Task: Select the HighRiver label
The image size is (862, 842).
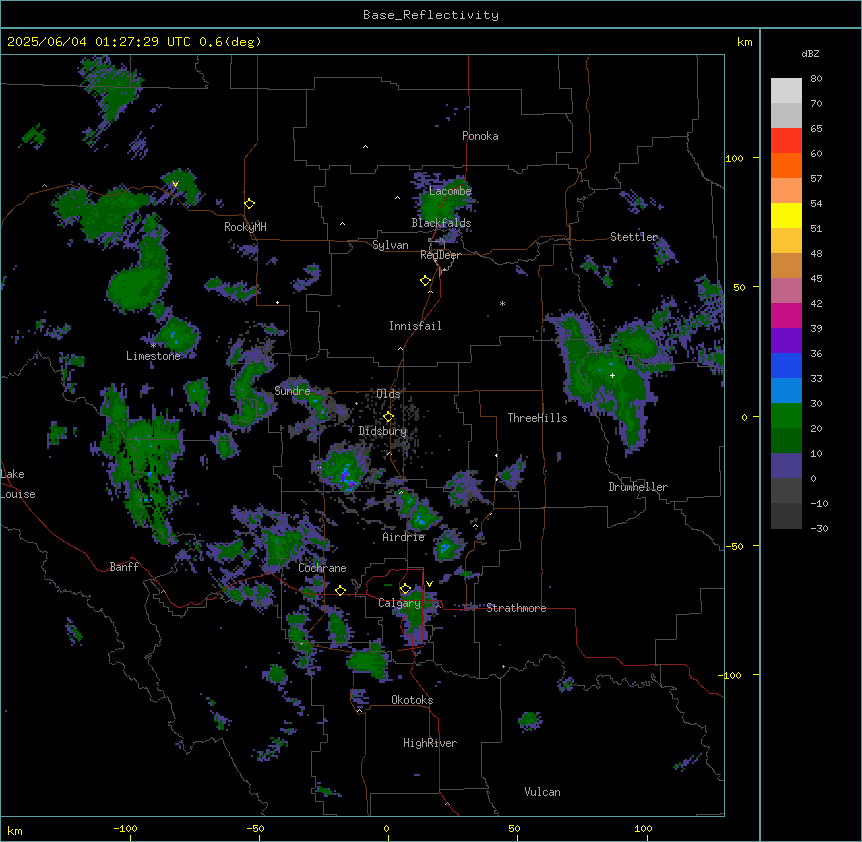Action: (x=430, y=743)
